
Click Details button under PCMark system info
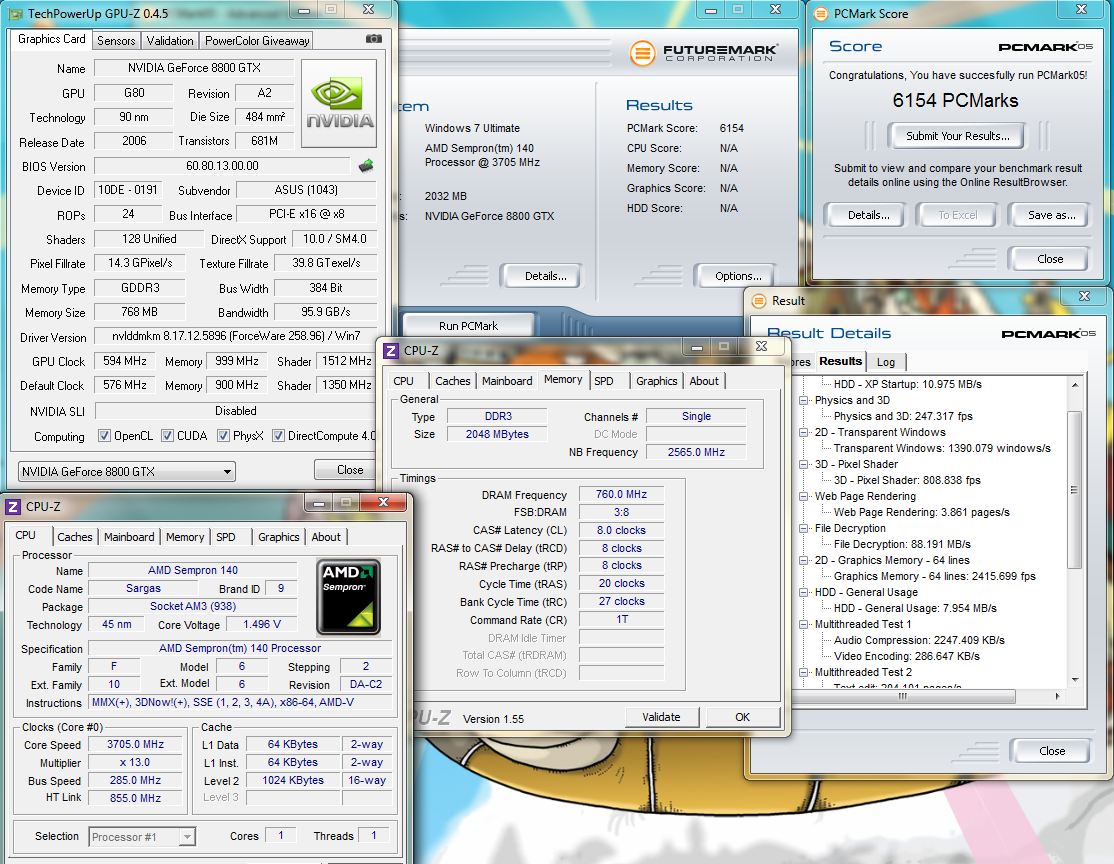coord(546,276)
